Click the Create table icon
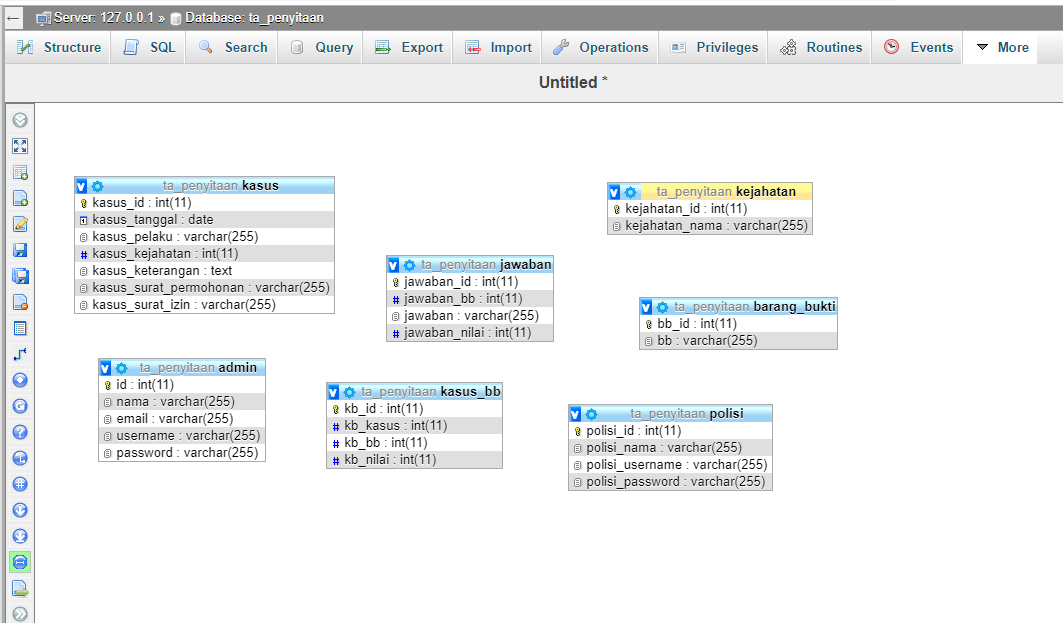The image size is (1063, 623). tap(20, 328)
